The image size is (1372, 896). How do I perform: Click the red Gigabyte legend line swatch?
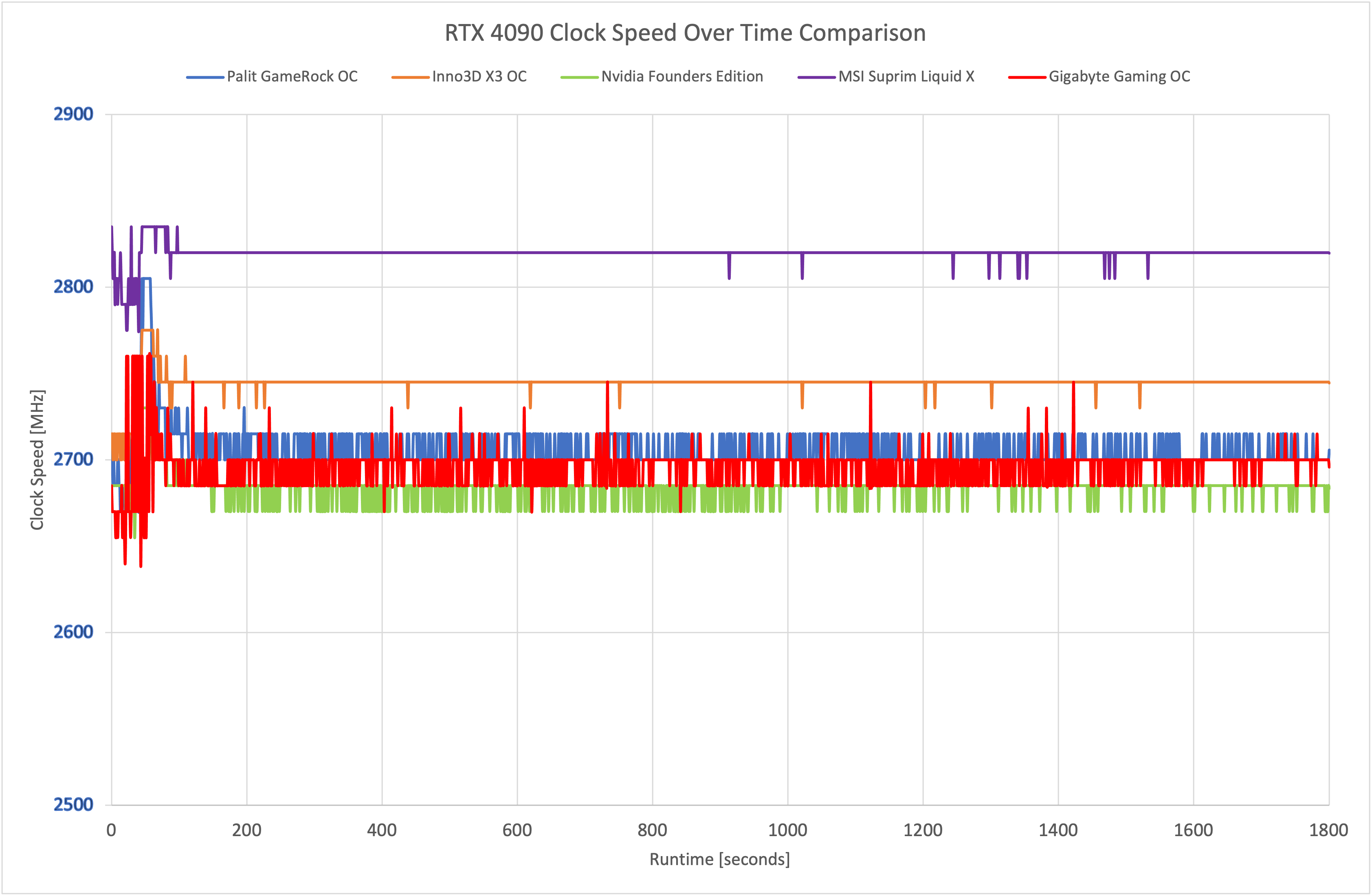pos(1027,77)
